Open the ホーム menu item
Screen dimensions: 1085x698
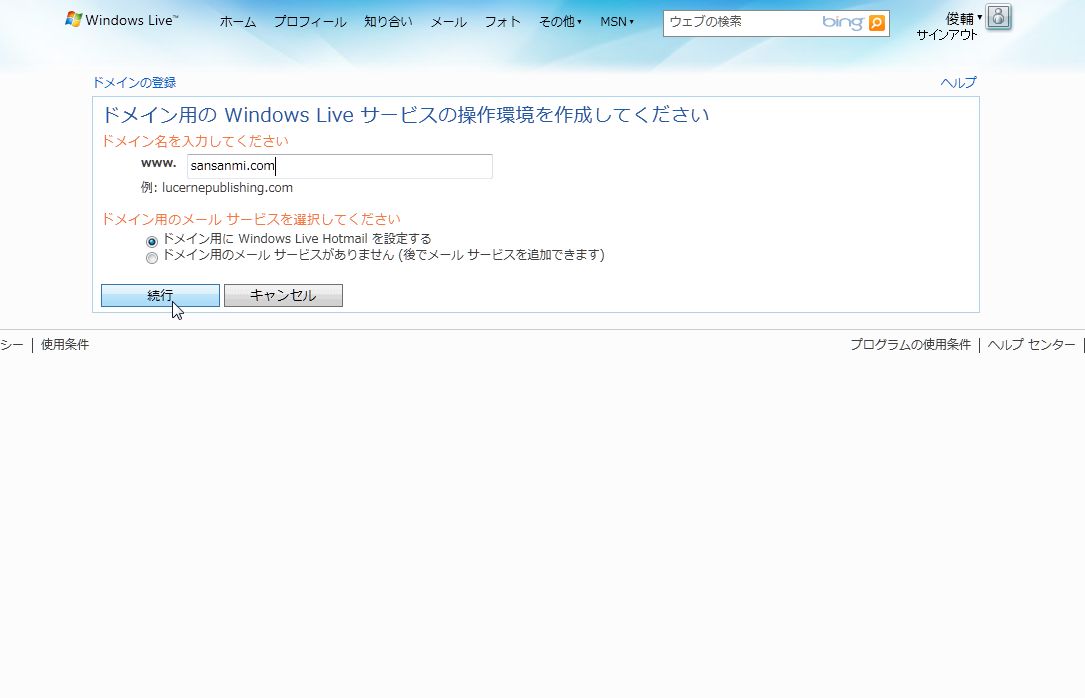coord(237,22)
